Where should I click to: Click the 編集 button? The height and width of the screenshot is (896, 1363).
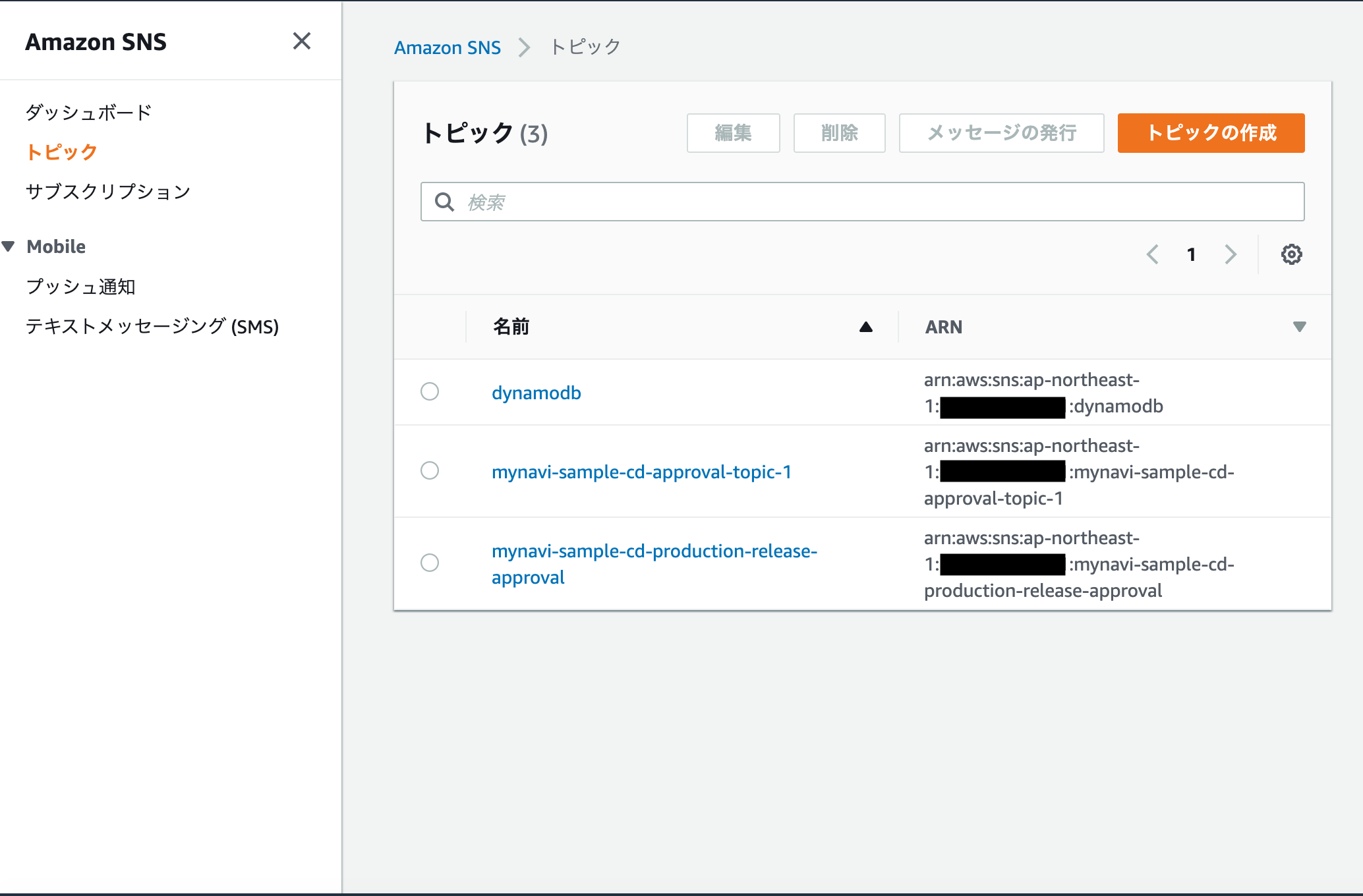click(x=733, y=133)
